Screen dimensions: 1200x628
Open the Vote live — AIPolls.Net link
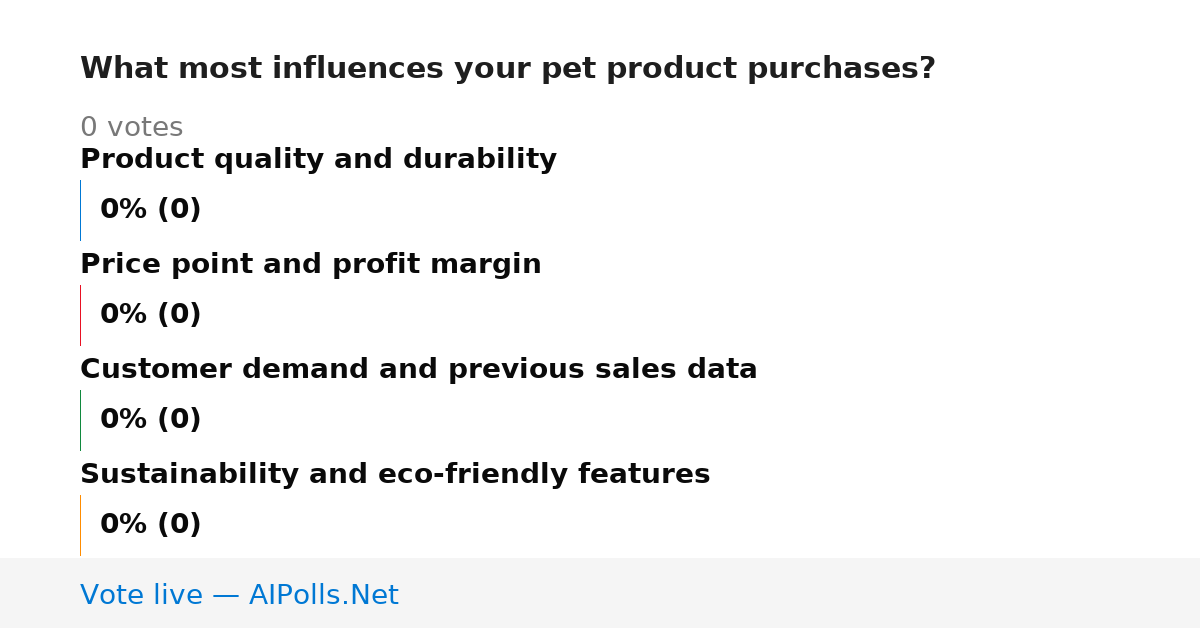pos(239,595)
